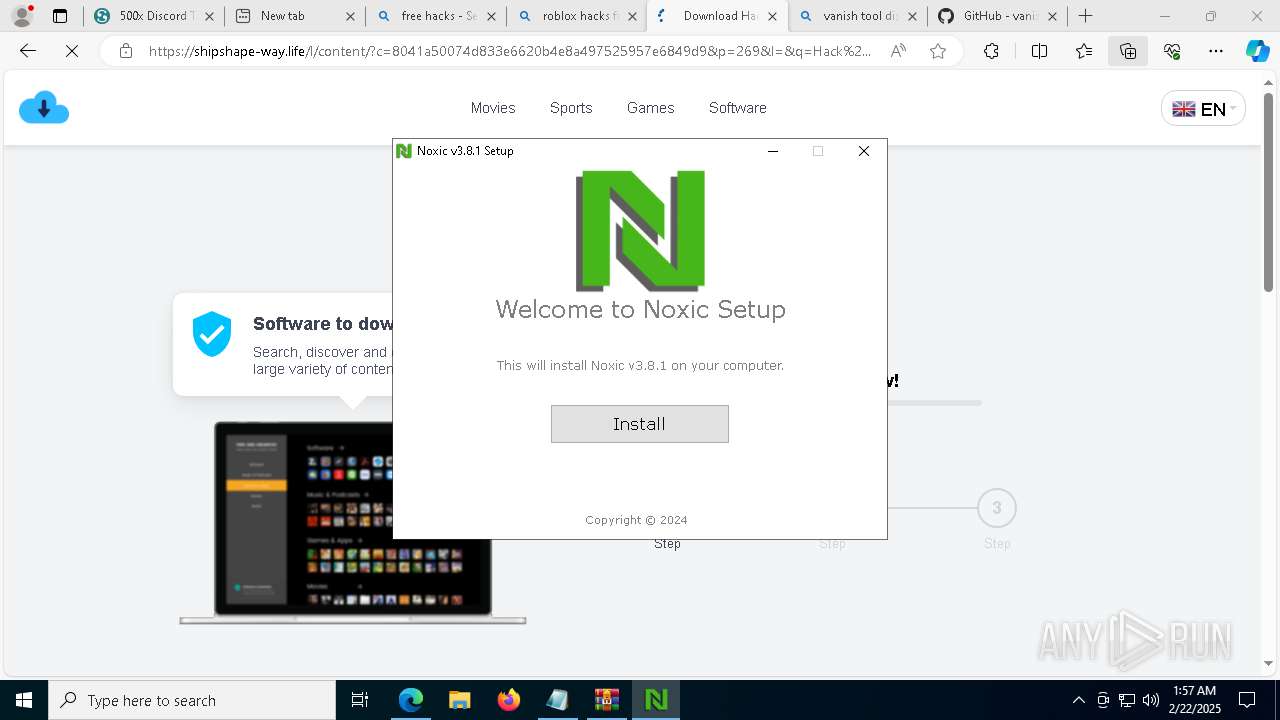Image resolution: width=1280 pixels, height=720 pixels.
Task: Open the network tray icon
Action: [1126, 700]
